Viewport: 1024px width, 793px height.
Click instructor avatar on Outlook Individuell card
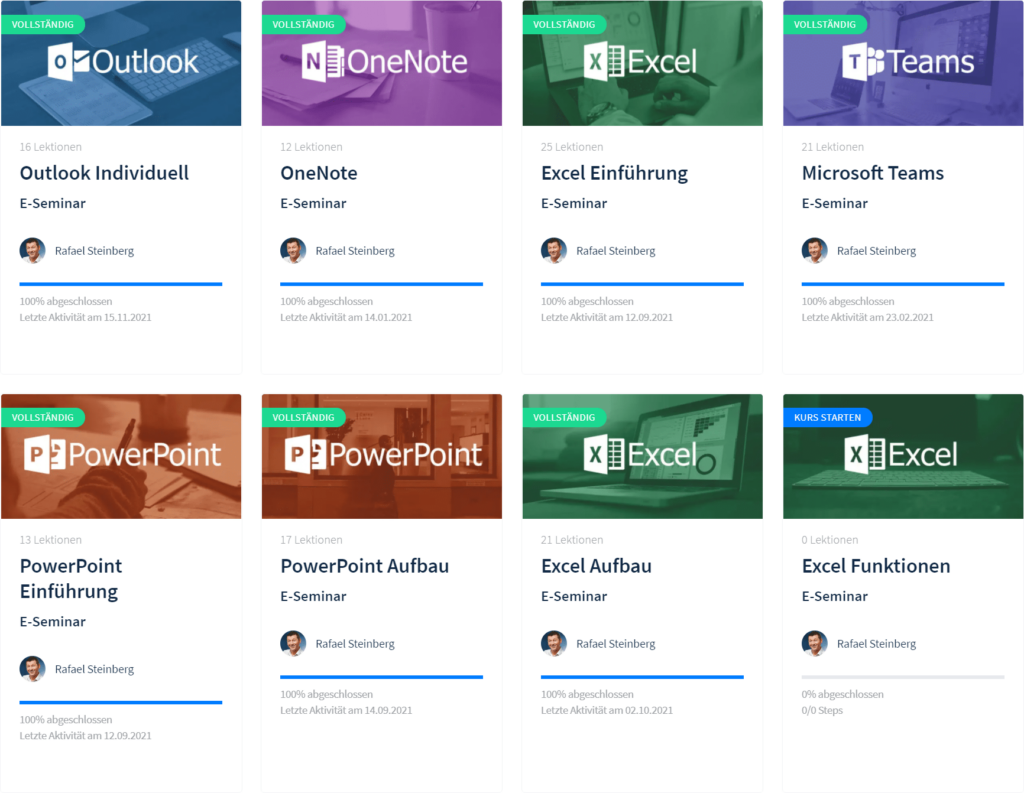pos(33,250)
